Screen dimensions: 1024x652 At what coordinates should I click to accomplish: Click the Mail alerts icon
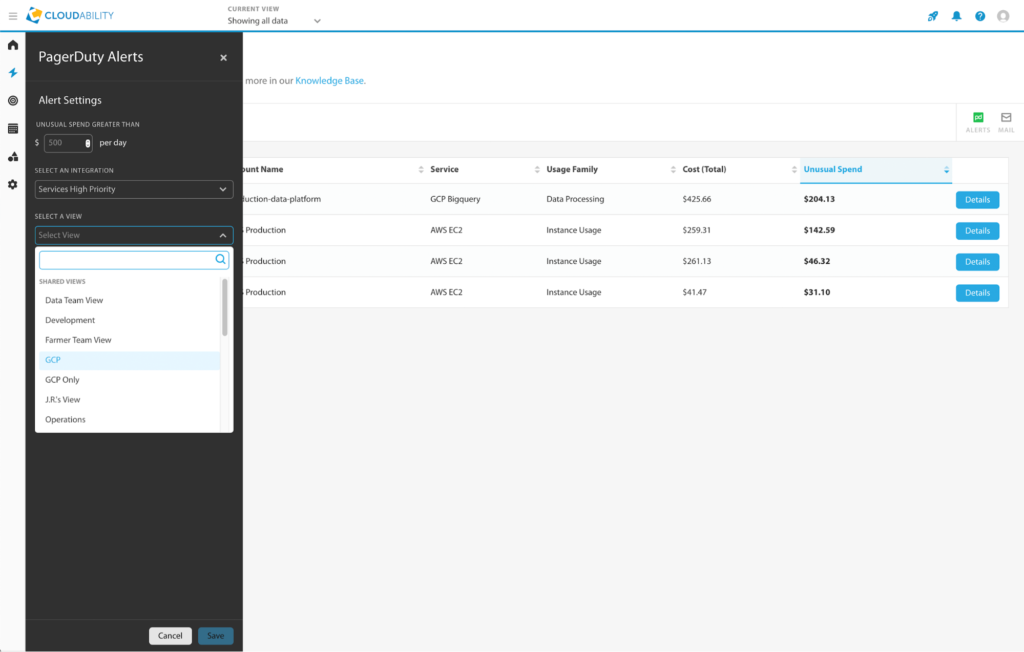1006,122
